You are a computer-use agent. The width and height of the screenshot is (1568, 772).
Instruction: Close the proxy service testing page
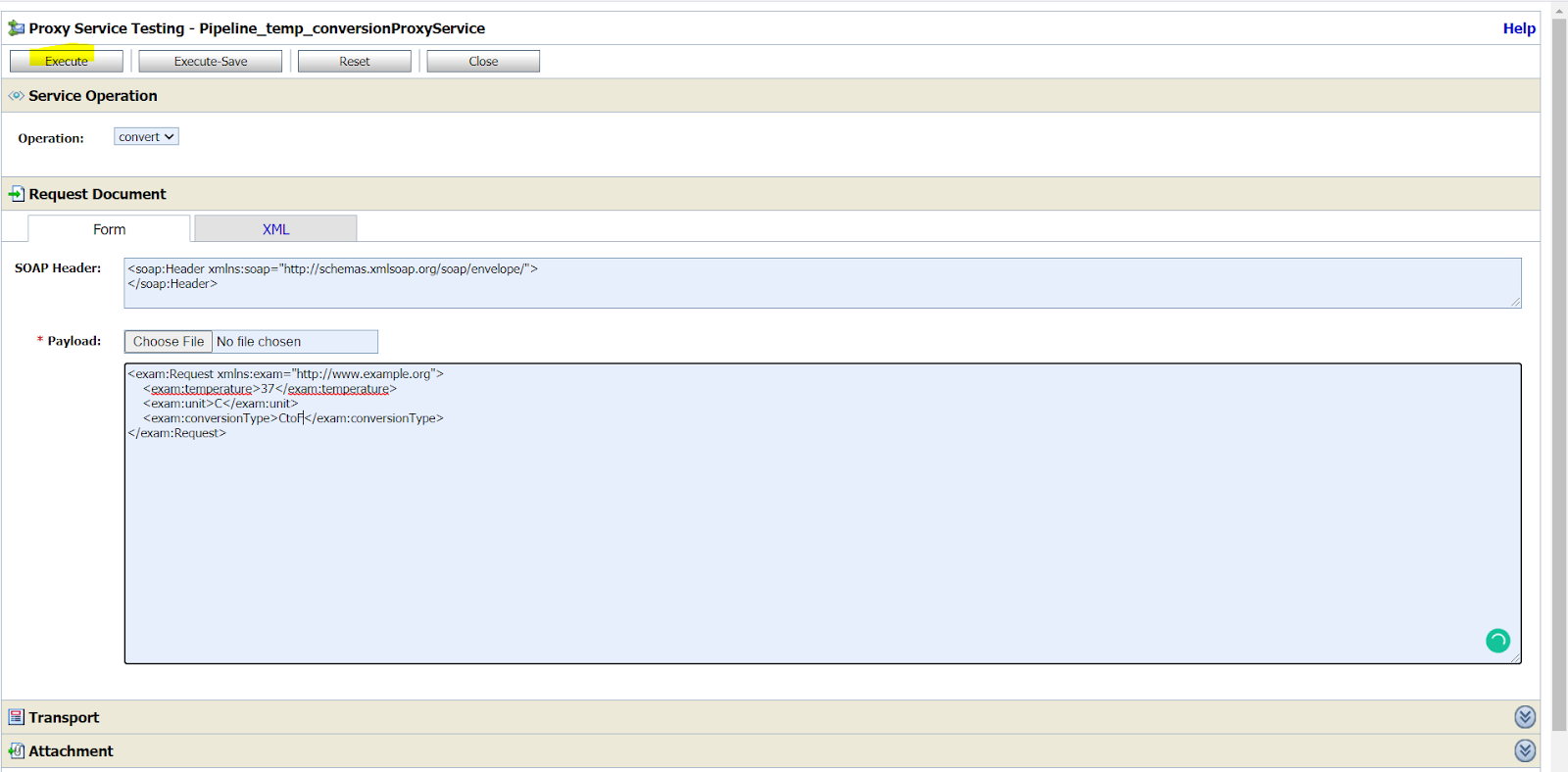[x=483, y=62]
